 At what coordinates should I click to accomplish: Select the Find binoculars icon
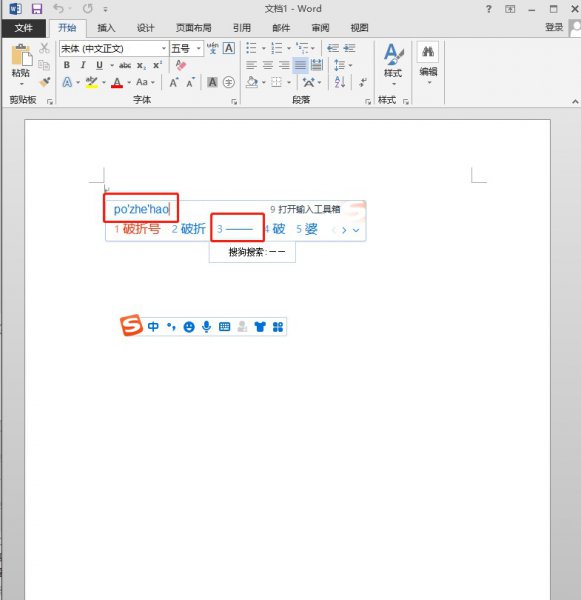[x=428, y=51]
